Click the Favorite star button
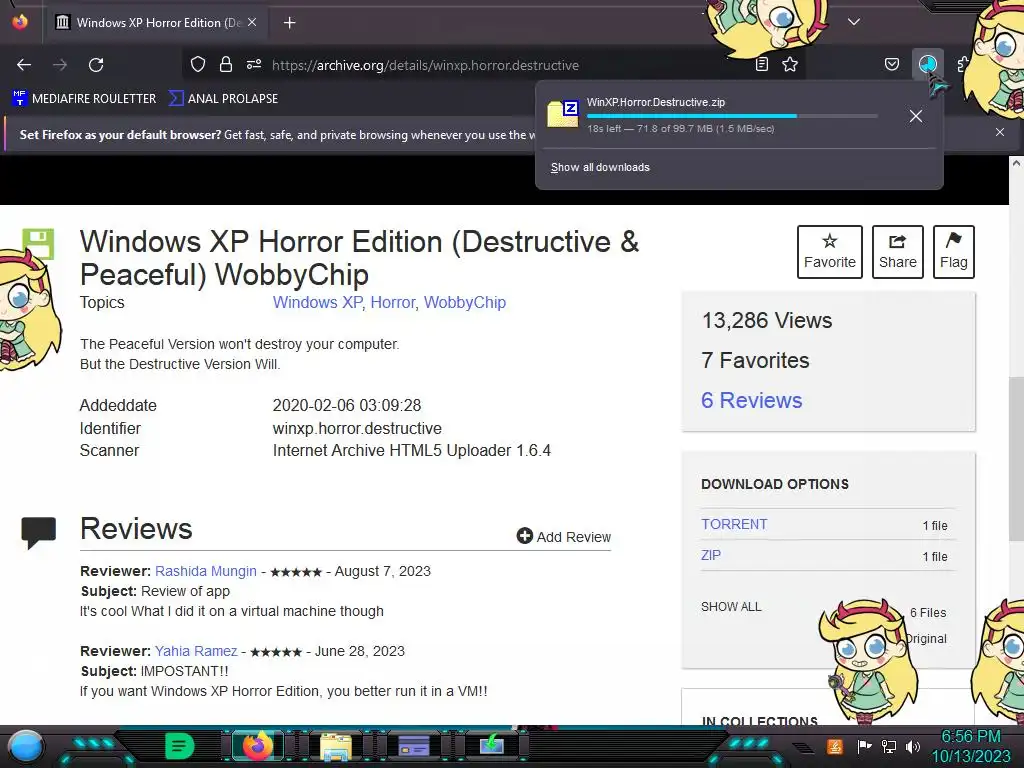 coord(829,252)
